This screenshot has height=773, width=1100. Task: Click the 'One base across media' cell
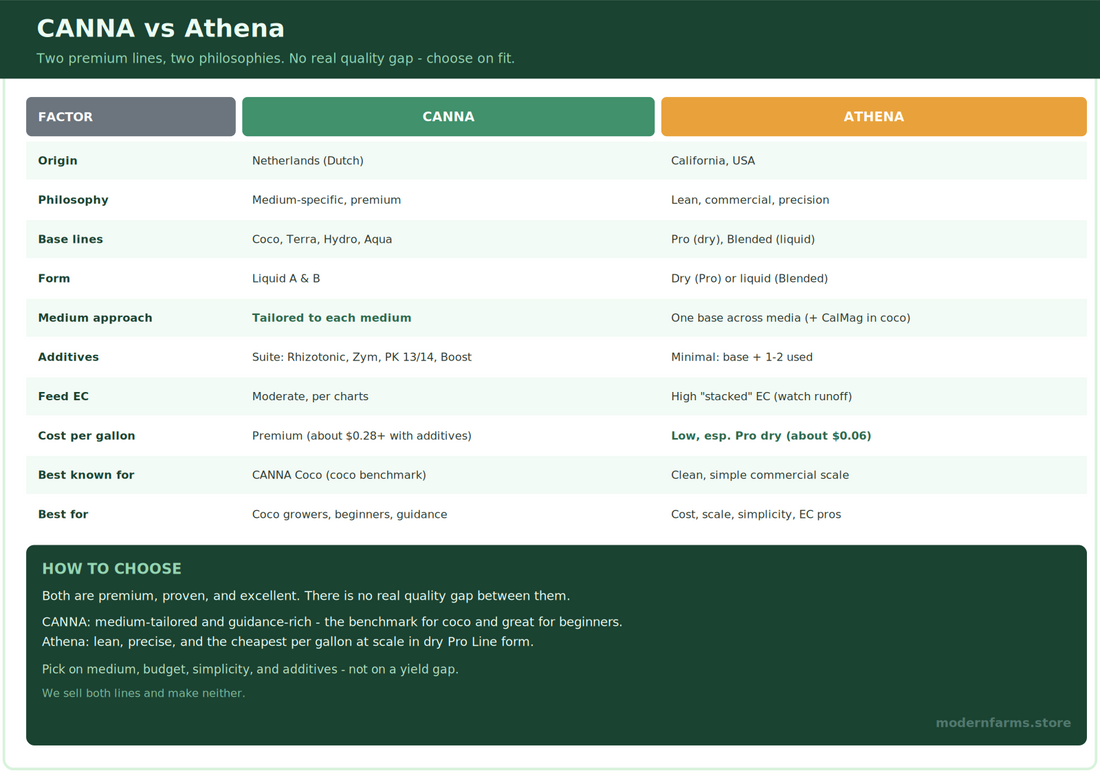(790, 318)
